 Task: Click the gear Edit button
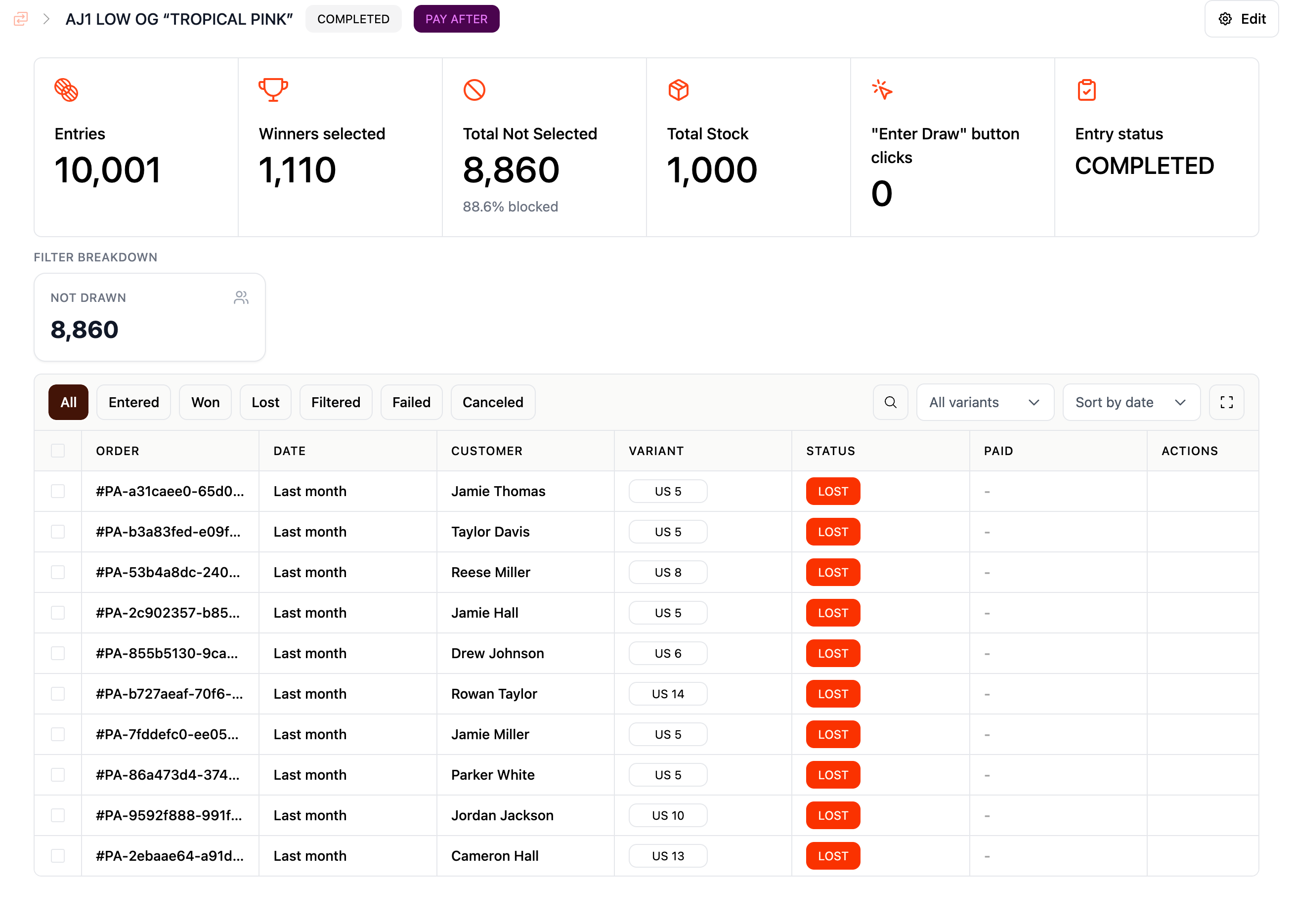[x=1241, y=19]
